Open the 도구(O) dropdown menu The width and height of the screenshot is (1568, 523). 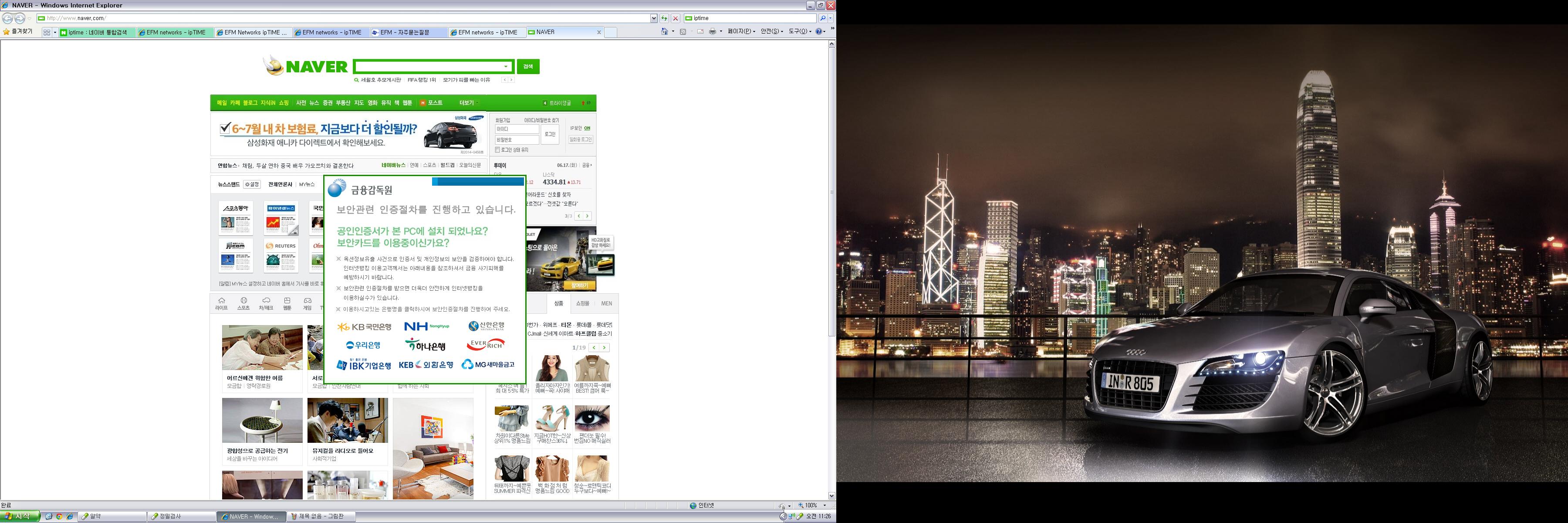tap(800, 32)
